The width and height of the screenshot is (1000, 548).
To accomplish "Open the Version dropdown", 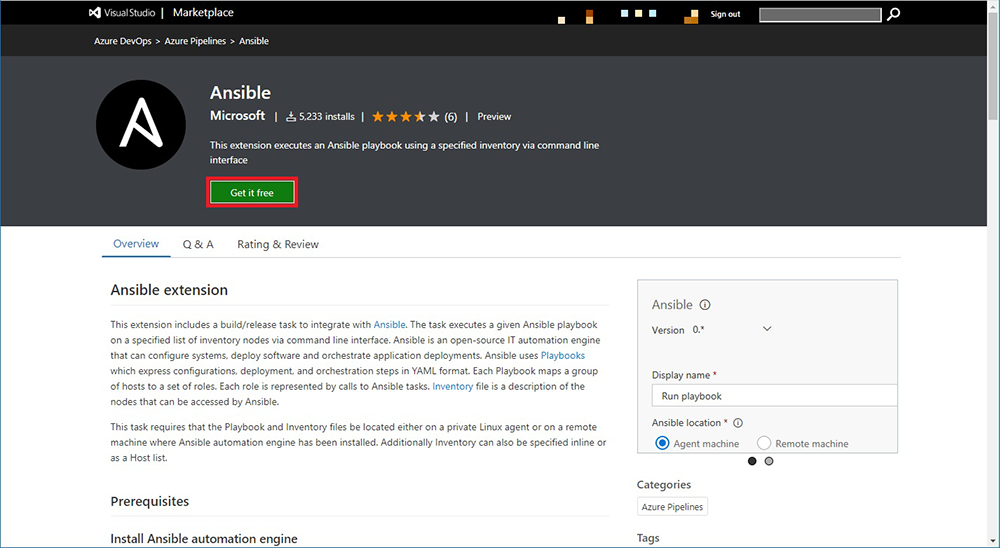I will pyautogui.click(x=767, y=329).
